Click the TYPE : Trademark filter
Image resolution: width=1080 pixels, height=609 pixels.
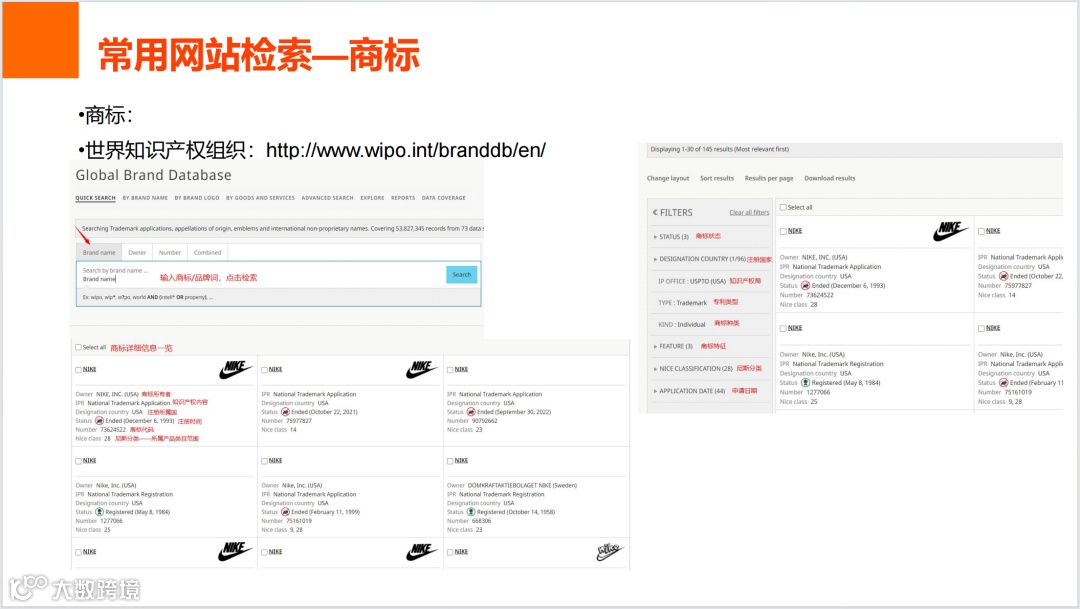683,303
